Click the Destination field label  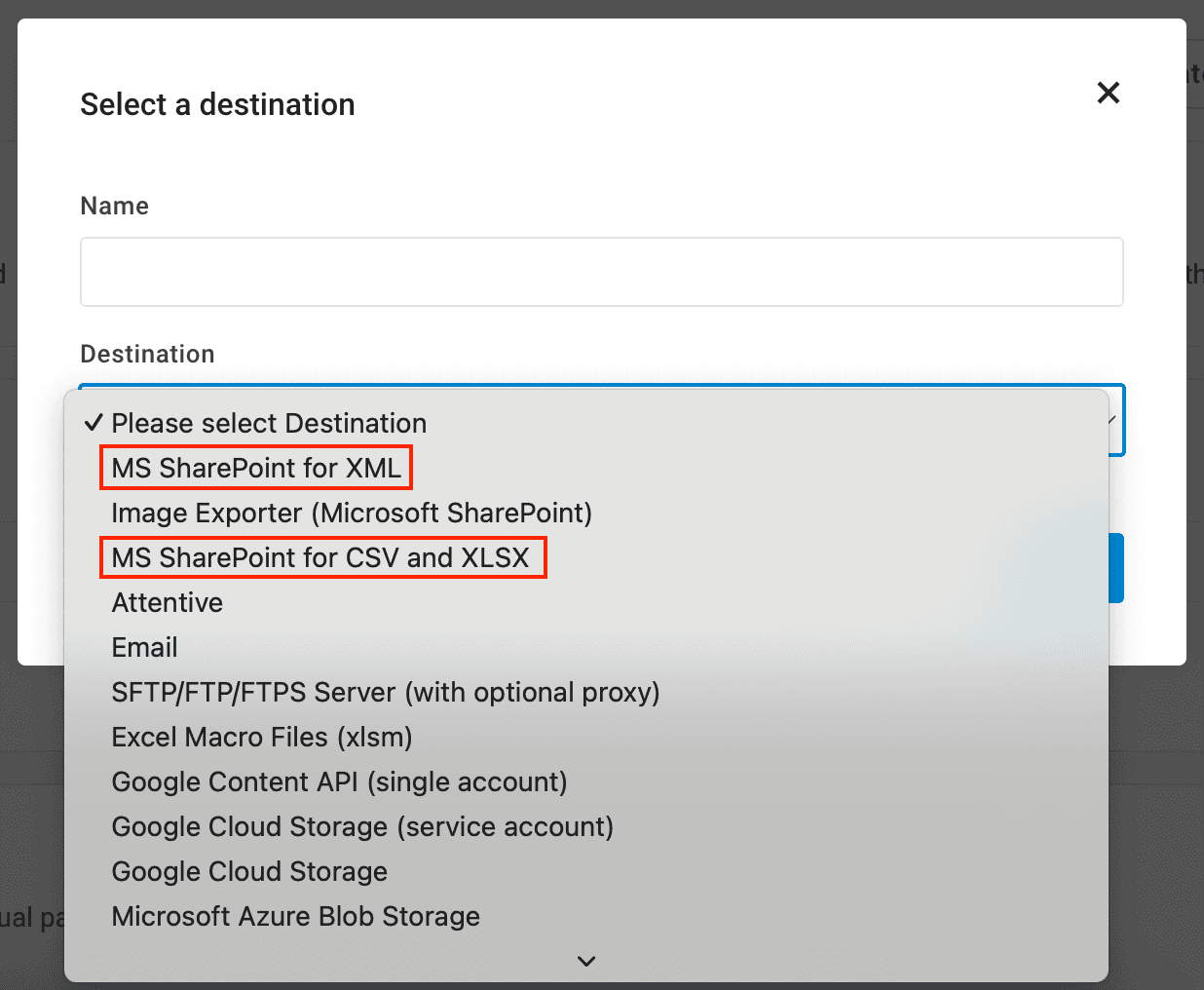(x=147, y=354)
